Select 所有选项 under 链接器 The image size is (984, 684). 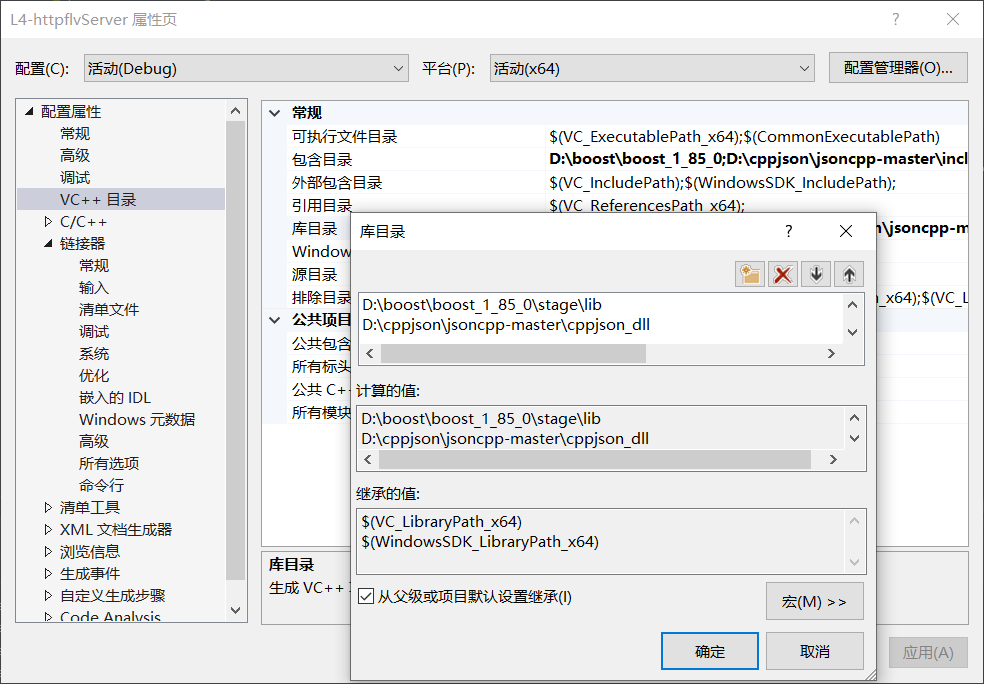pos(109,463)
